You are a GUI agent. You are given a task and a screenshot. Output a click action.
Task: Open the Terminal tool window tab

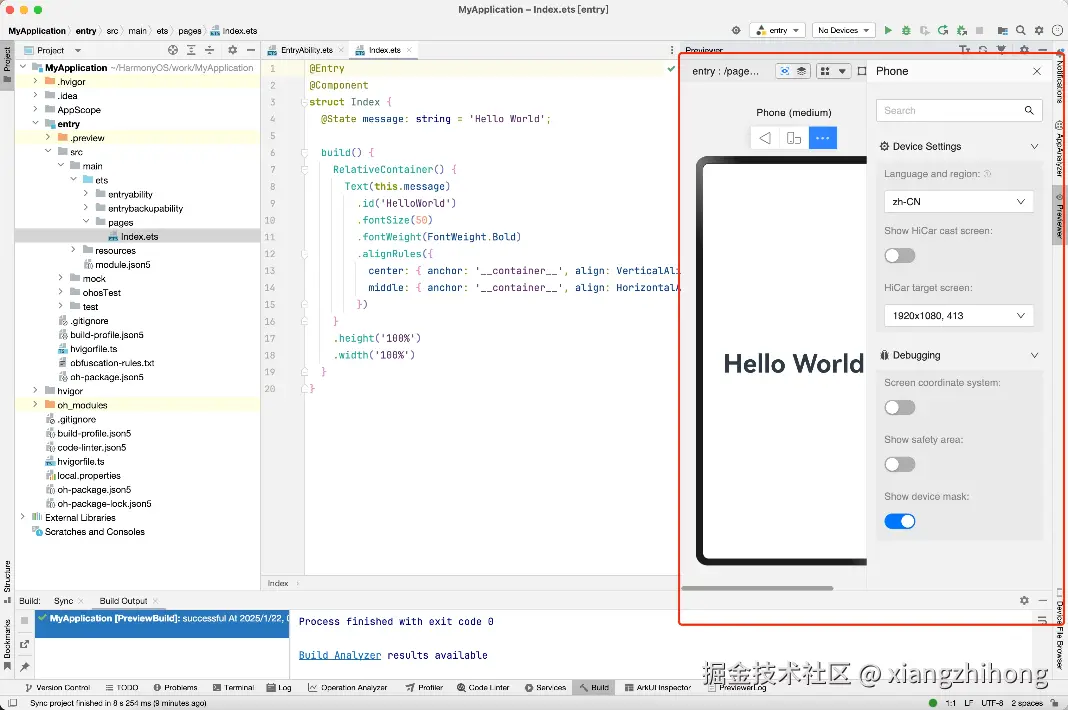point(233,688)
